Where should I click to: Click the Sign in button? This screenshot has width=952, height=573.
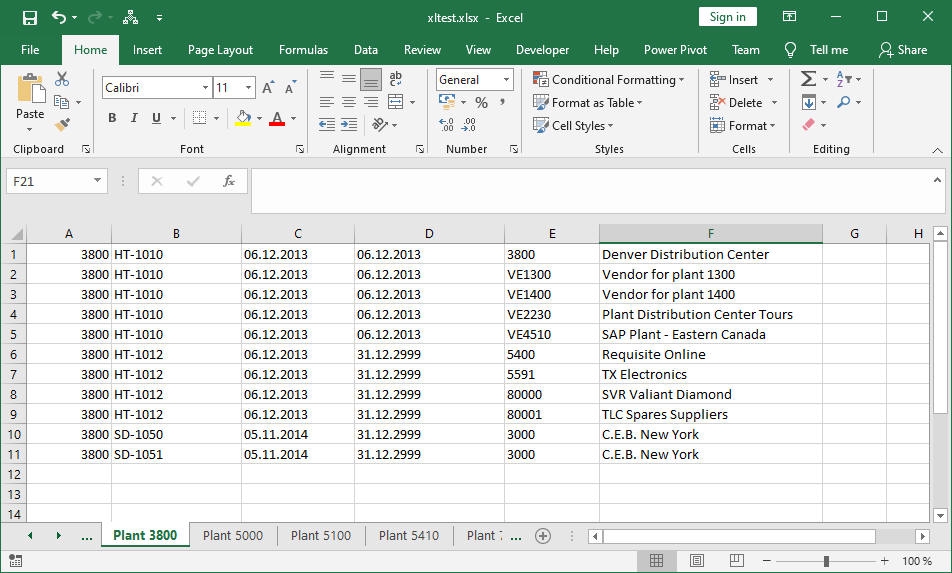coord(727,17)
